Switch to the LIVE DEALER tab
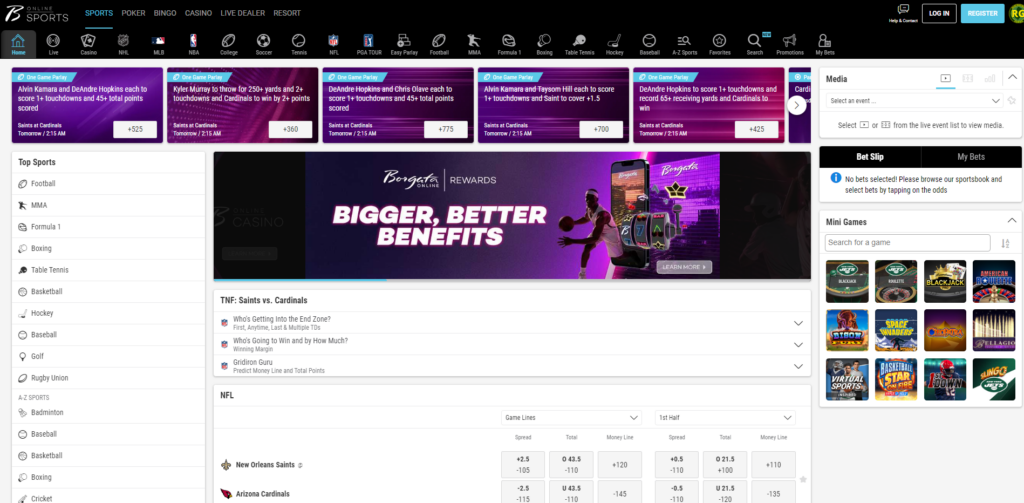The height and width of the screenshot is (503, 1024). click(x=243, y=13)
